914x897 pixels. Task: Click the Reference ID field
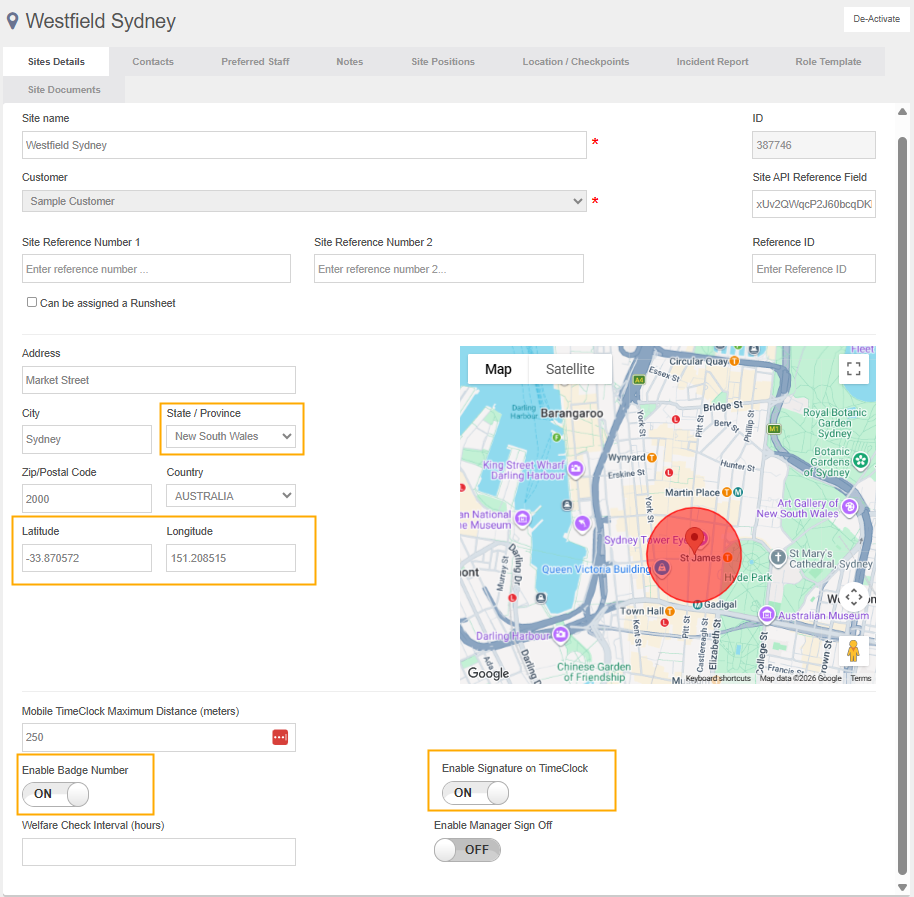pos(814,269)
